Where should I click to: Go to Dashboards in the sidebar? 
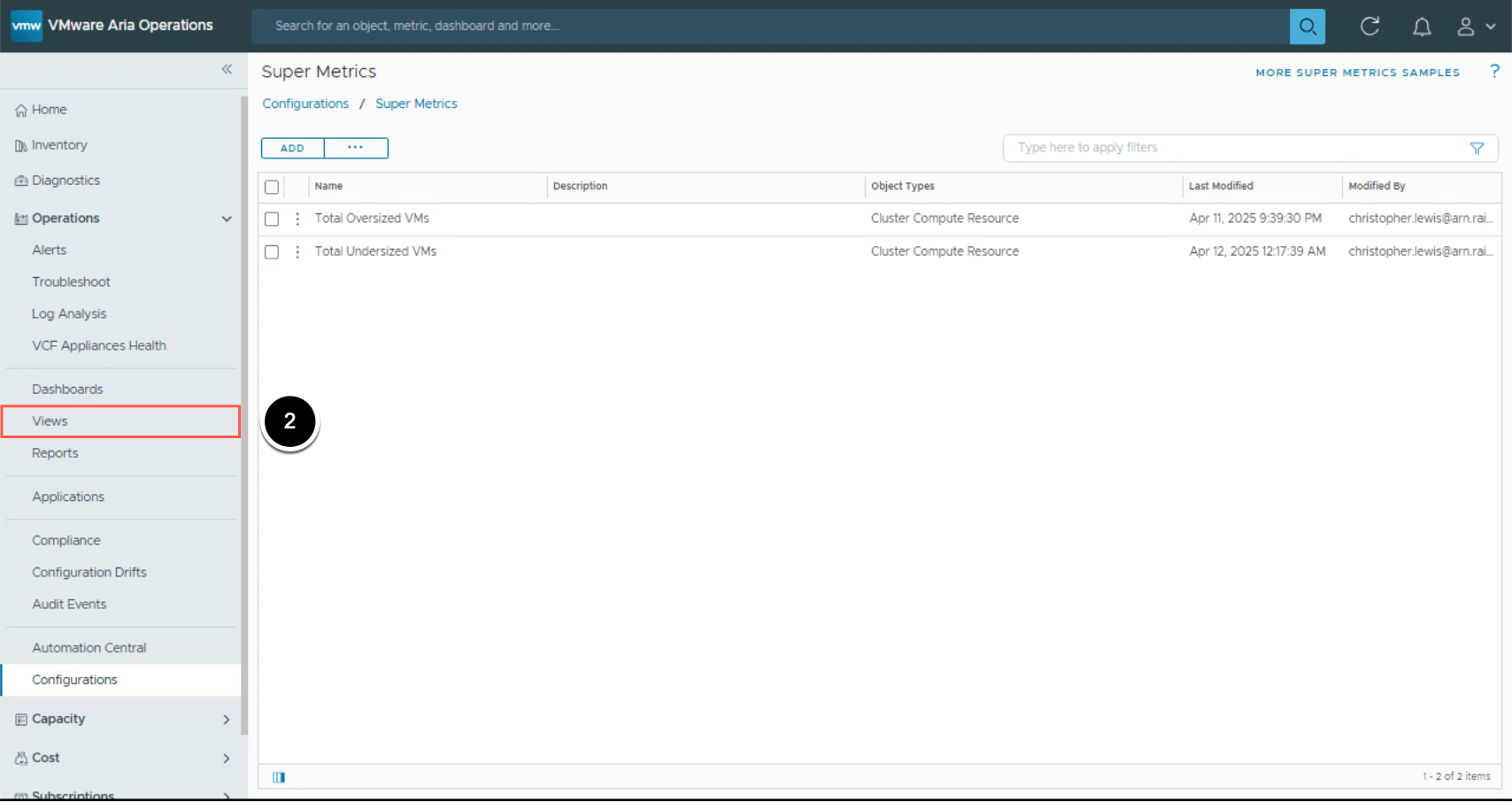point(67,389)
